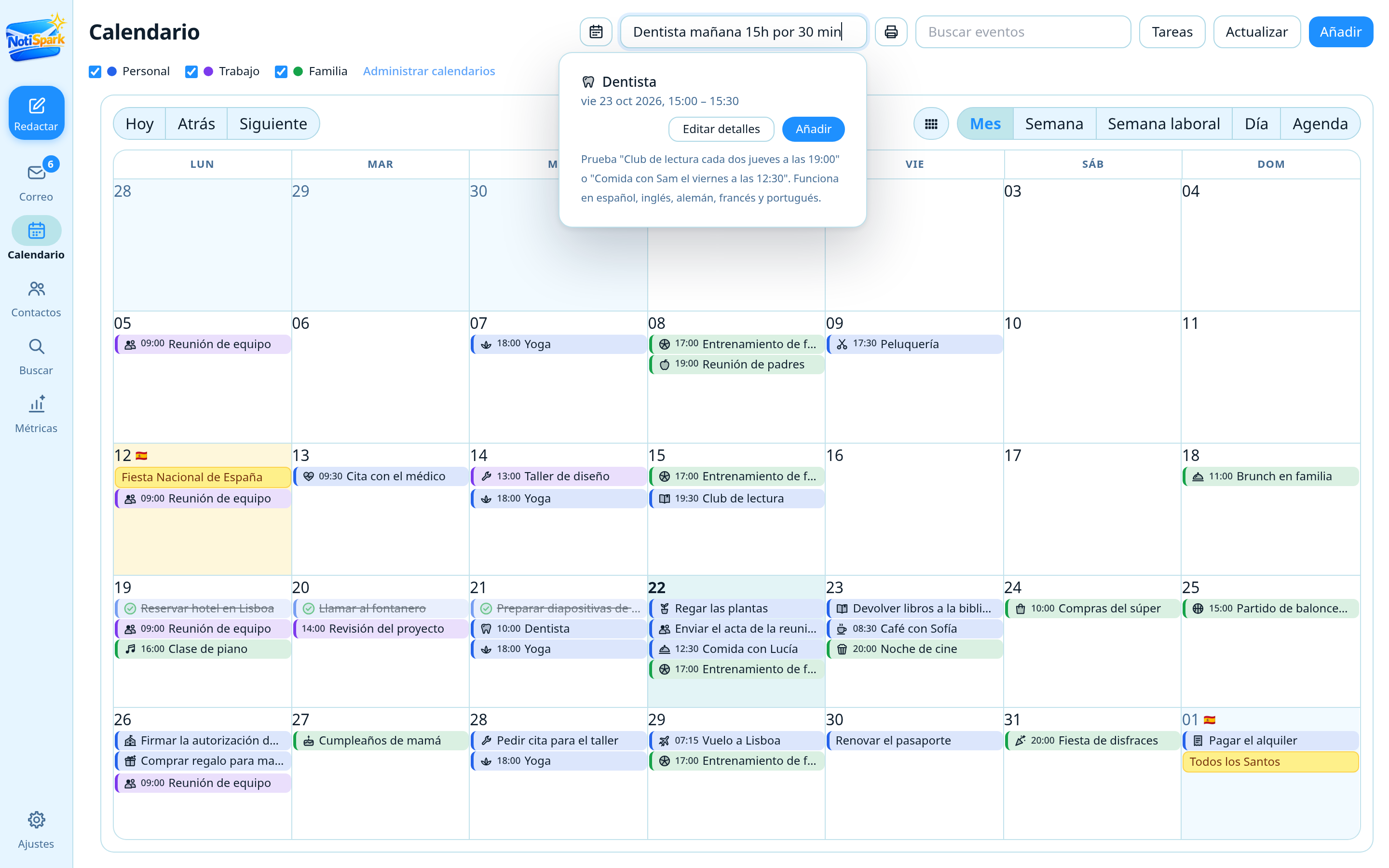Click the calendar icon next to quick-add field
The height and width of the screenshot is (868, 1389).
click(596, 31)
